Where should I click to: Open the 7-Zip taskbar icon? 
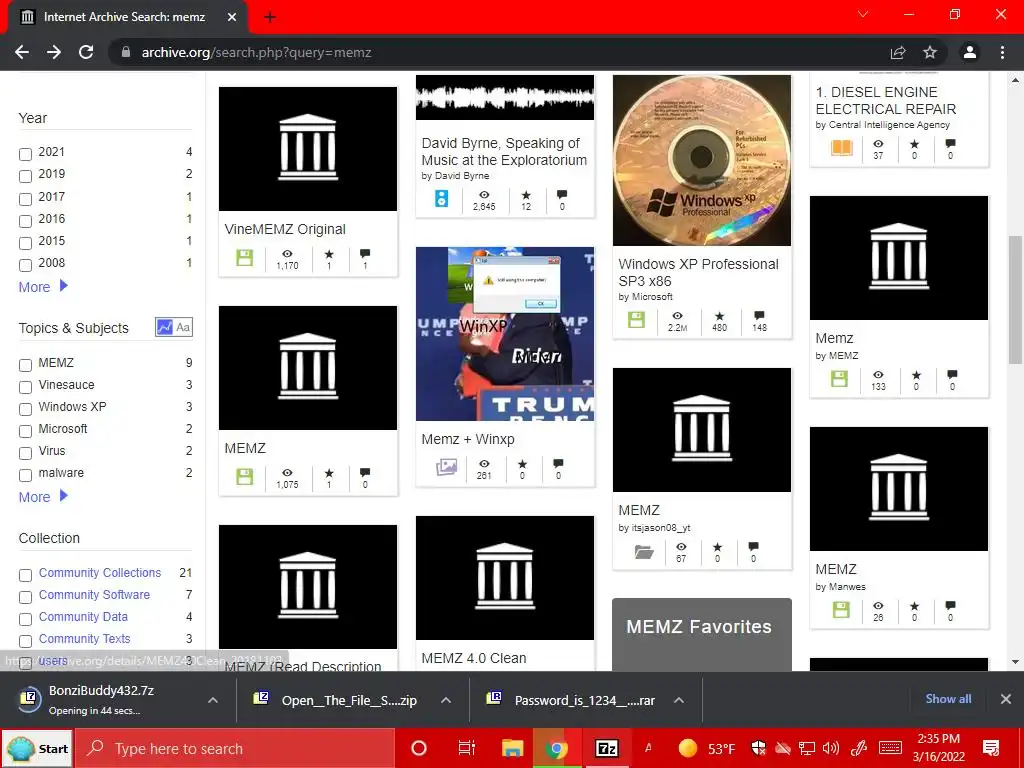(607, 748)
